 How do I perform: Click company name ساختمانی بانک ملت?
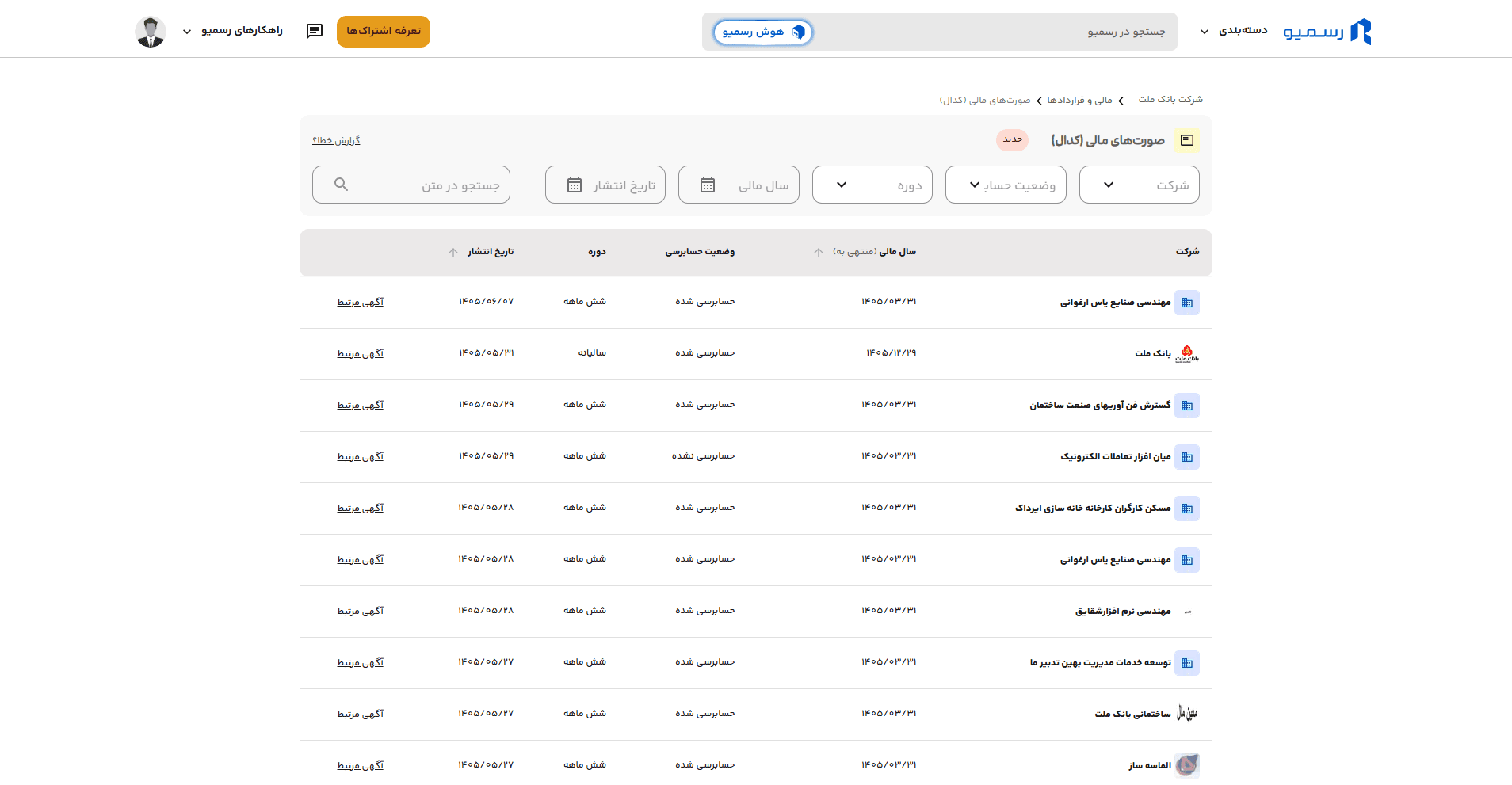(1132, 714)
